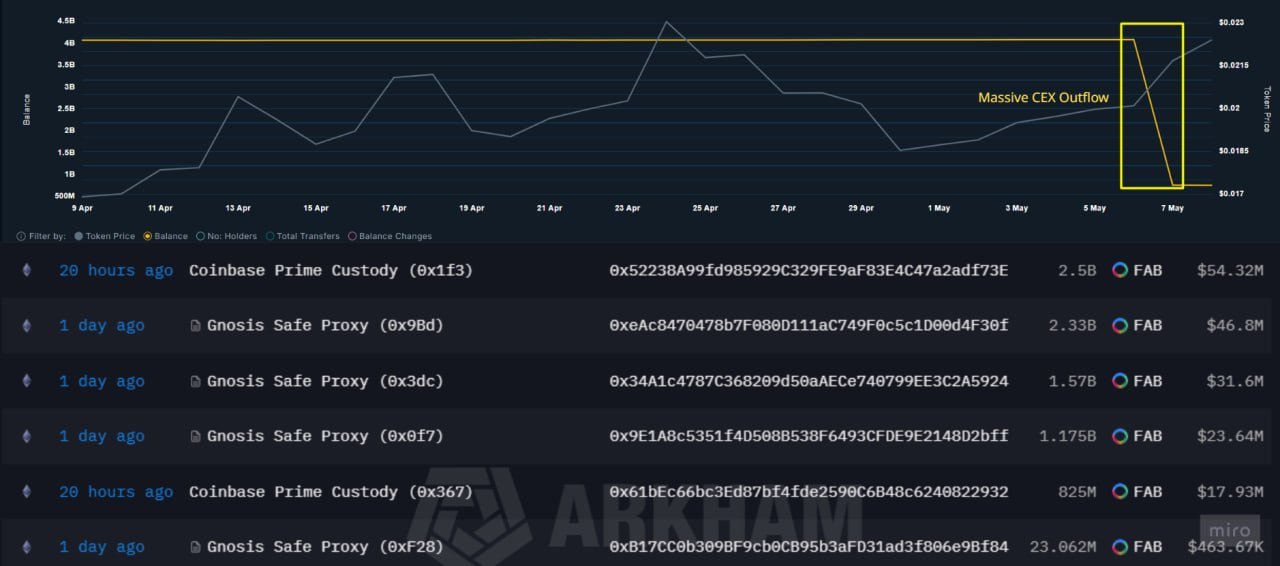Open Coinbase Prime Custody (0x1f3) entity
Viewport: 1280px width, 566px height.
coord(331,270)
